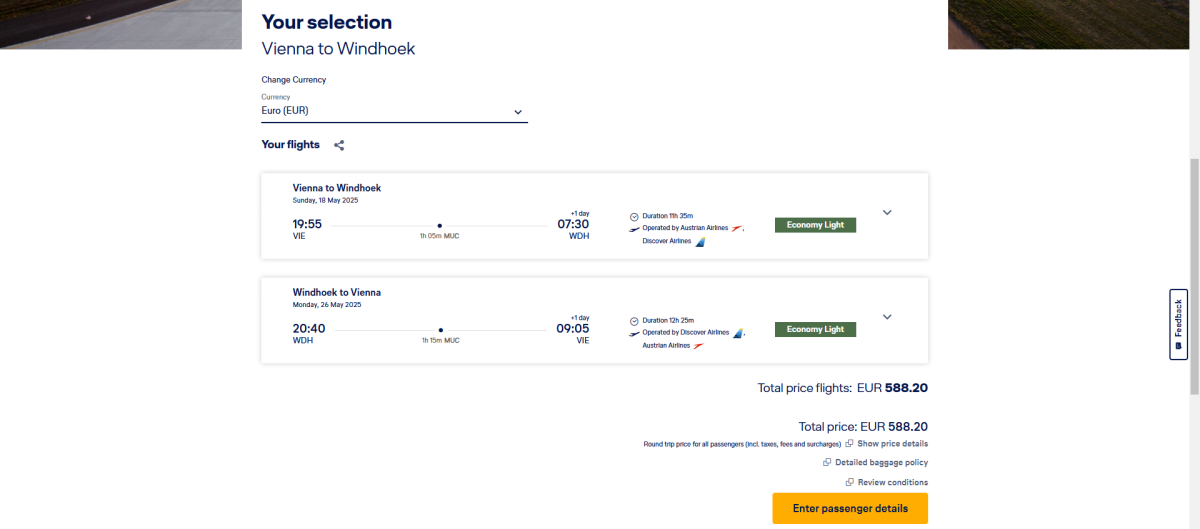Click the return flight airplane operated-by icon
Screen dimensions: 1200x529
coord(634,332)
